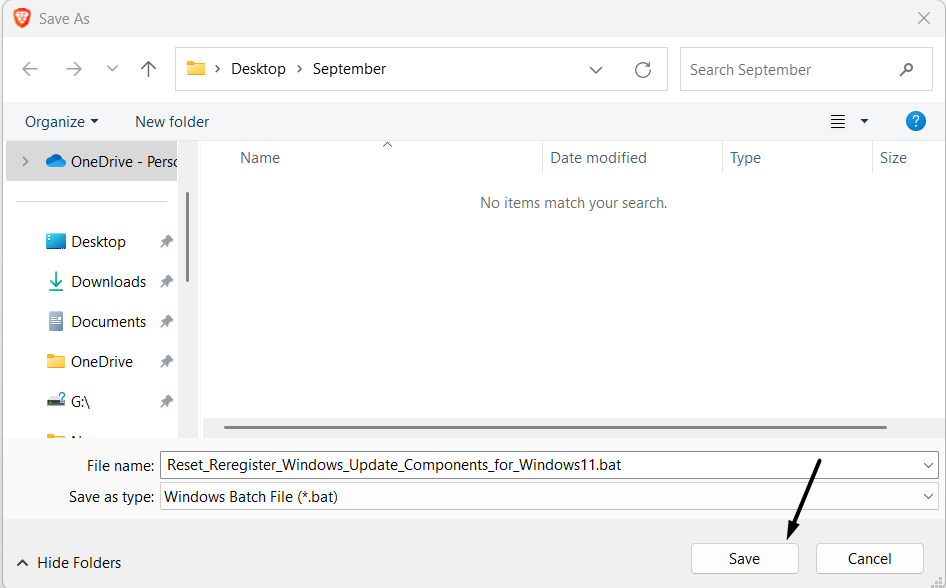Collapse the pane with Hide Folders
The height and width of the screenshot is (588, 946).
(69, 563)
